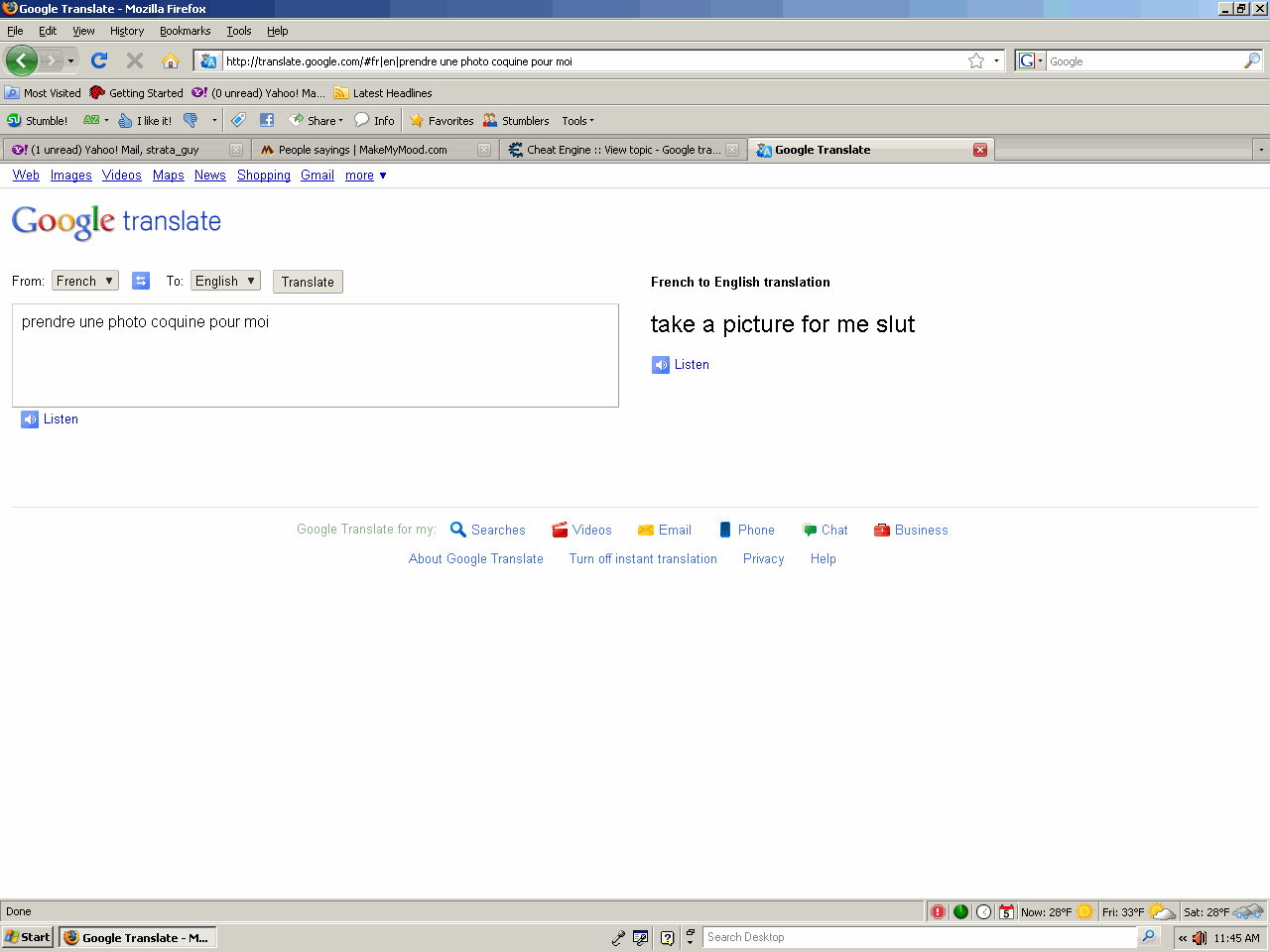Screen dimensions: 1270x952
Task: Expand the 'From' language dropdown
Action: (x=84, y=281)
